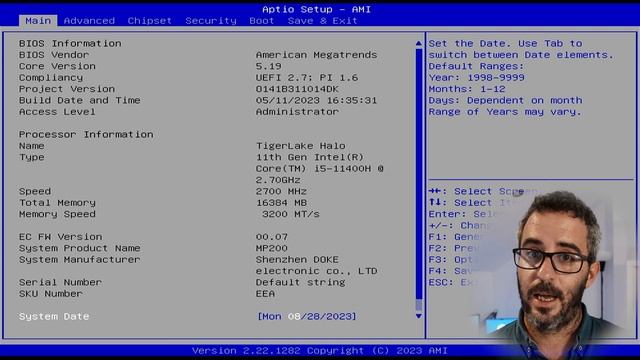Click EC FW Version value 00.07
The image size is (640, 360).
[272, 237]
